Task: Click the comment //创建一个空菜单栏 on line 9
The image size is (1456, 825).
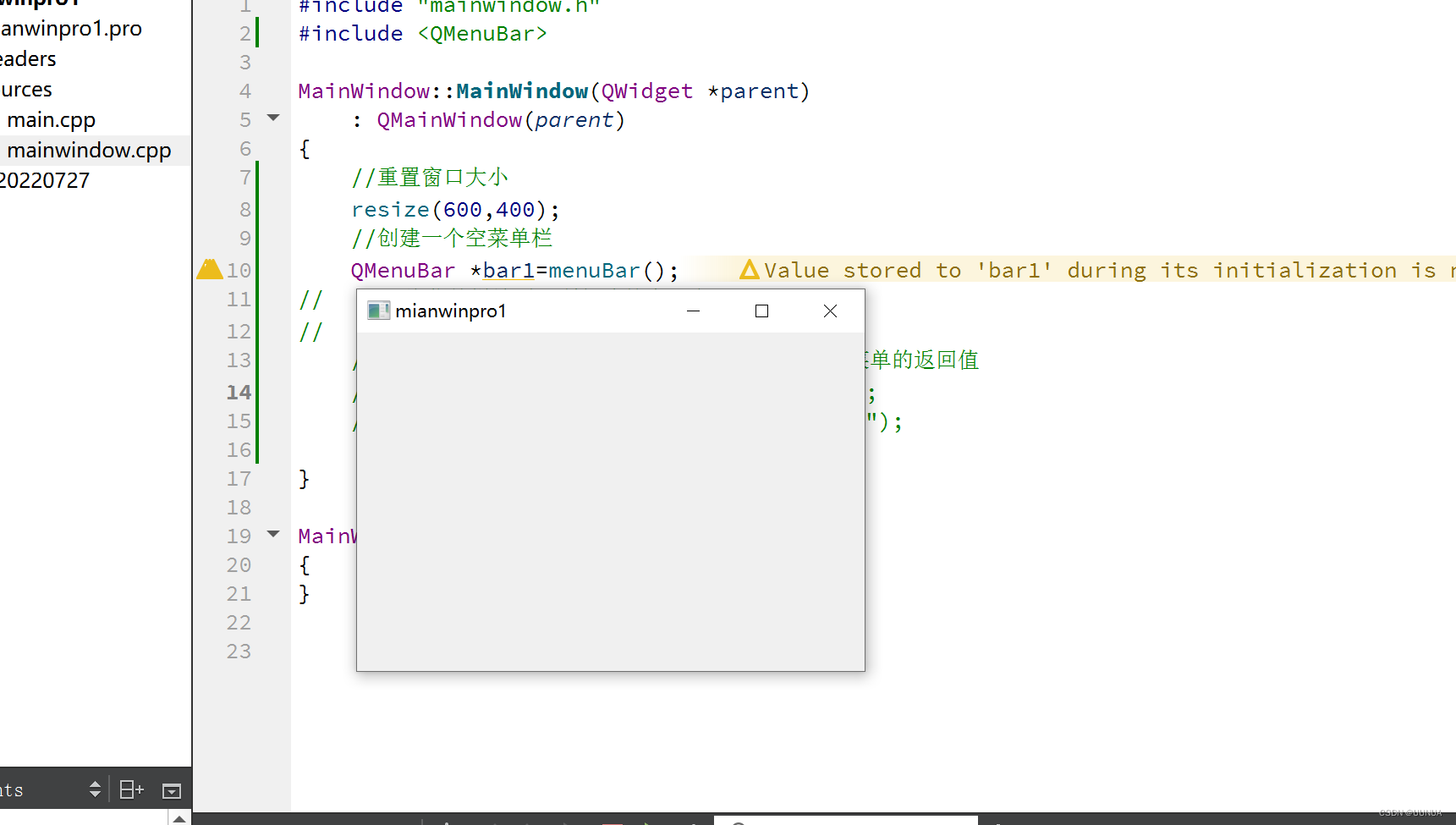Action: coord(452,239)
